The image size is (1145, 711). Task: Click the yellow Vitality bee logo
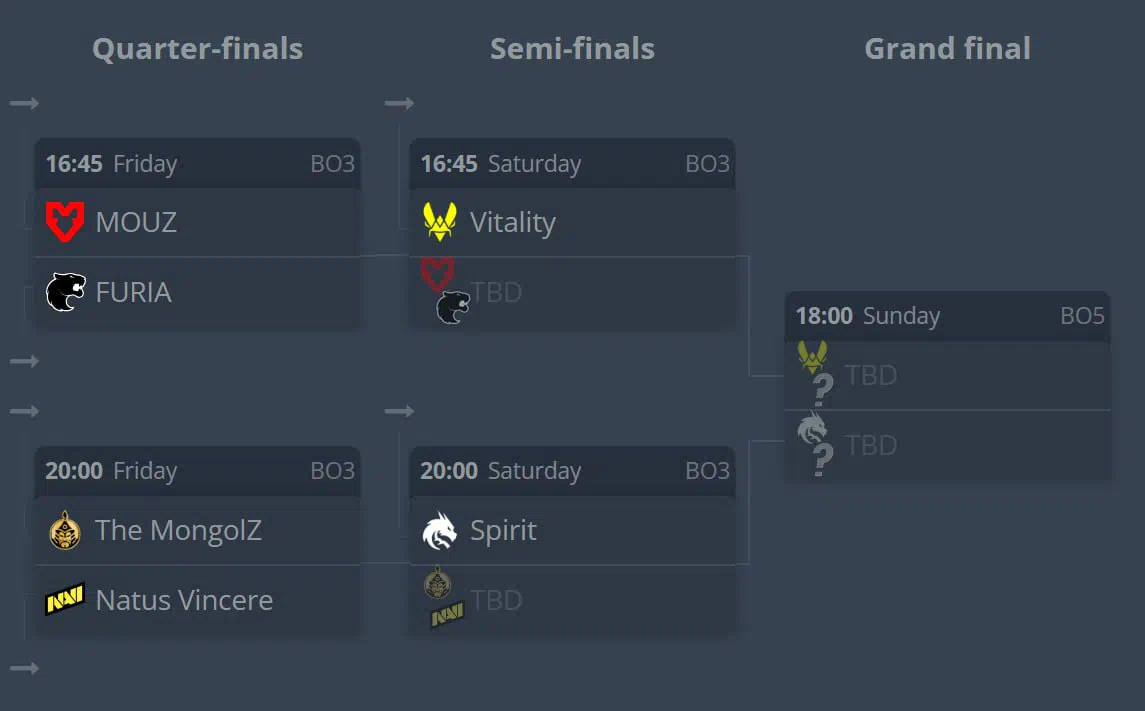point(440,222)
